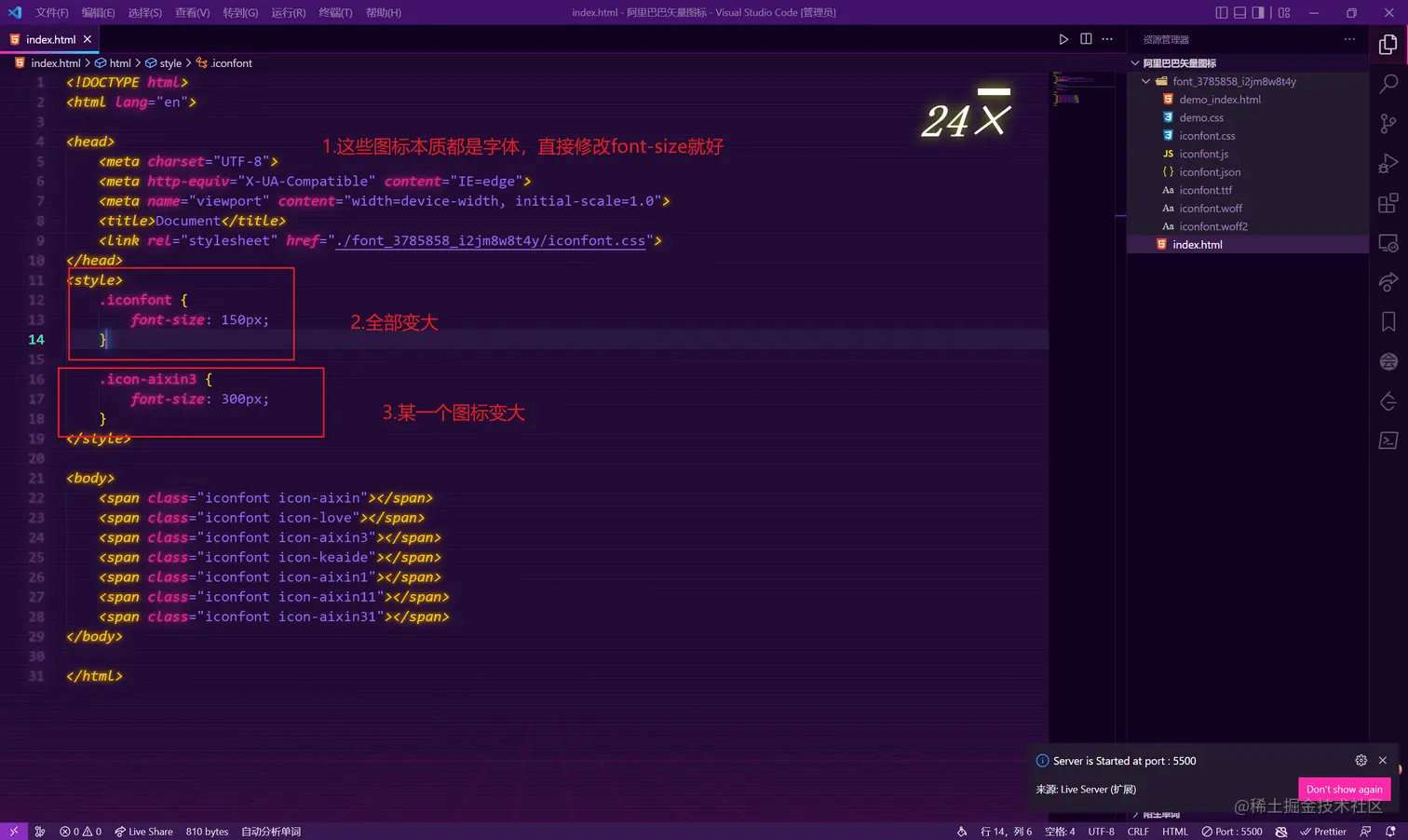Click index.html breadcrumb segment
Viewport: 1408px width, 840px height.
(x=47, y=63)
